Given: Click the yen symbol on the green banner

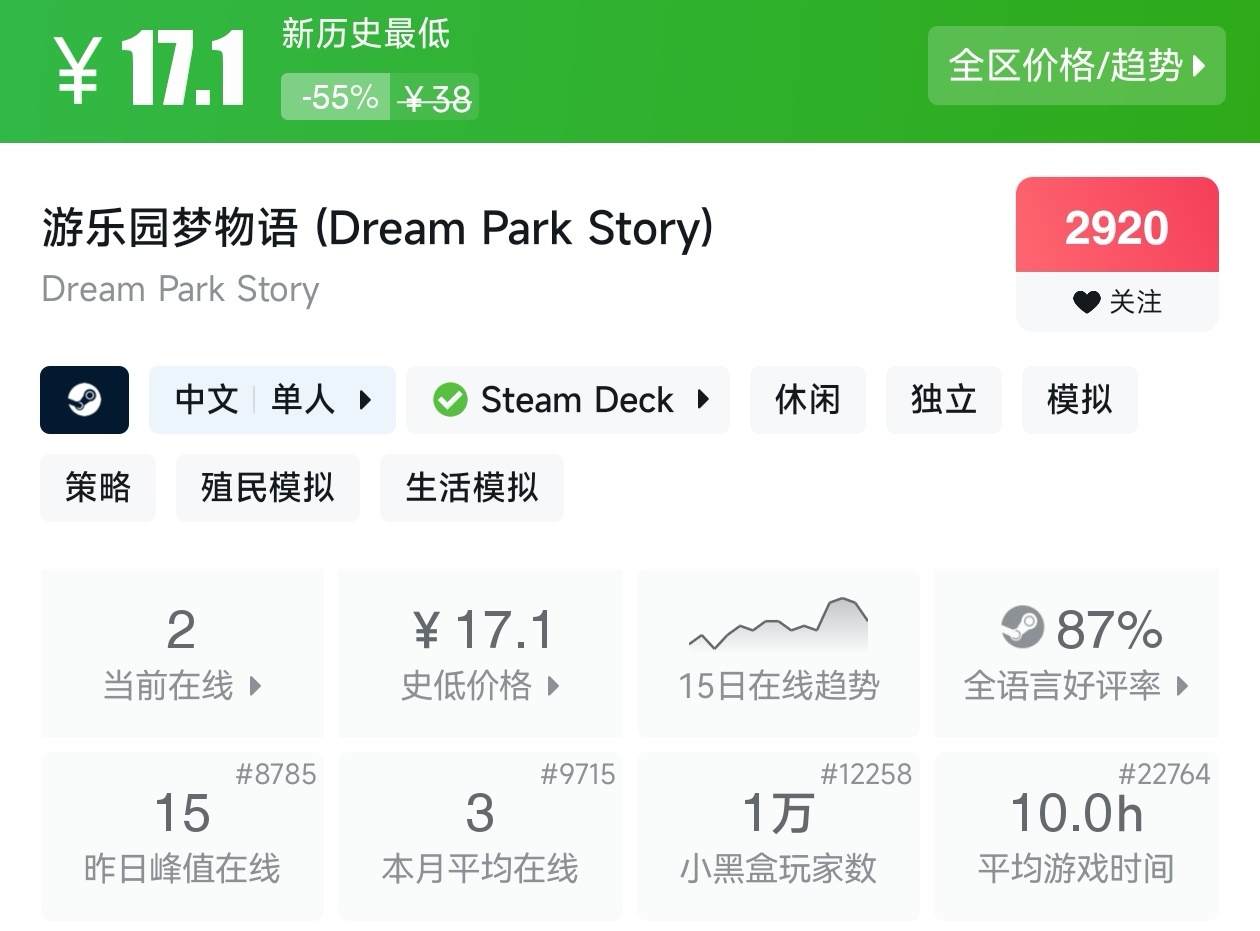Looking at the screenshot, I should pos(77,70).
